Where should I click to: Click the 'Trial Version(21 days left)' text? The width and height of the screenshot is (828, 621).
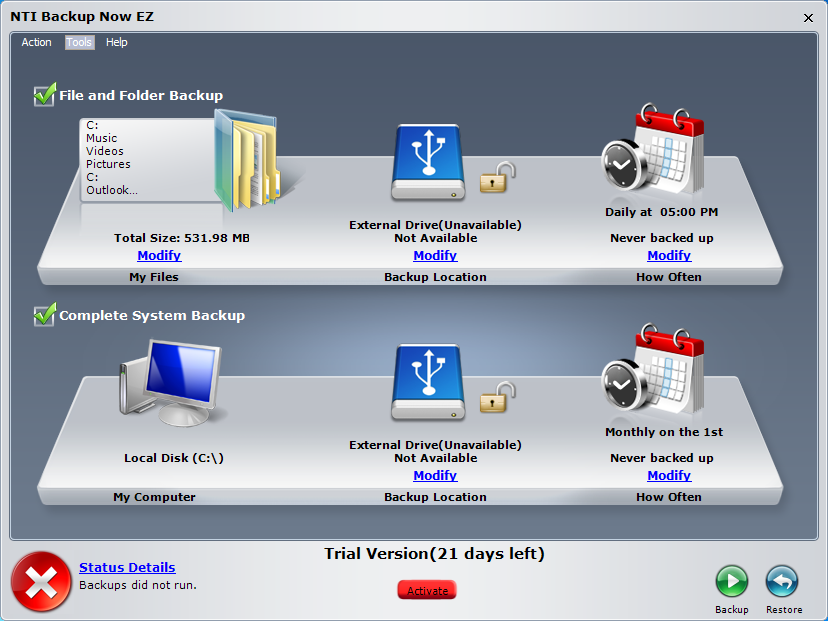point(434,554)
